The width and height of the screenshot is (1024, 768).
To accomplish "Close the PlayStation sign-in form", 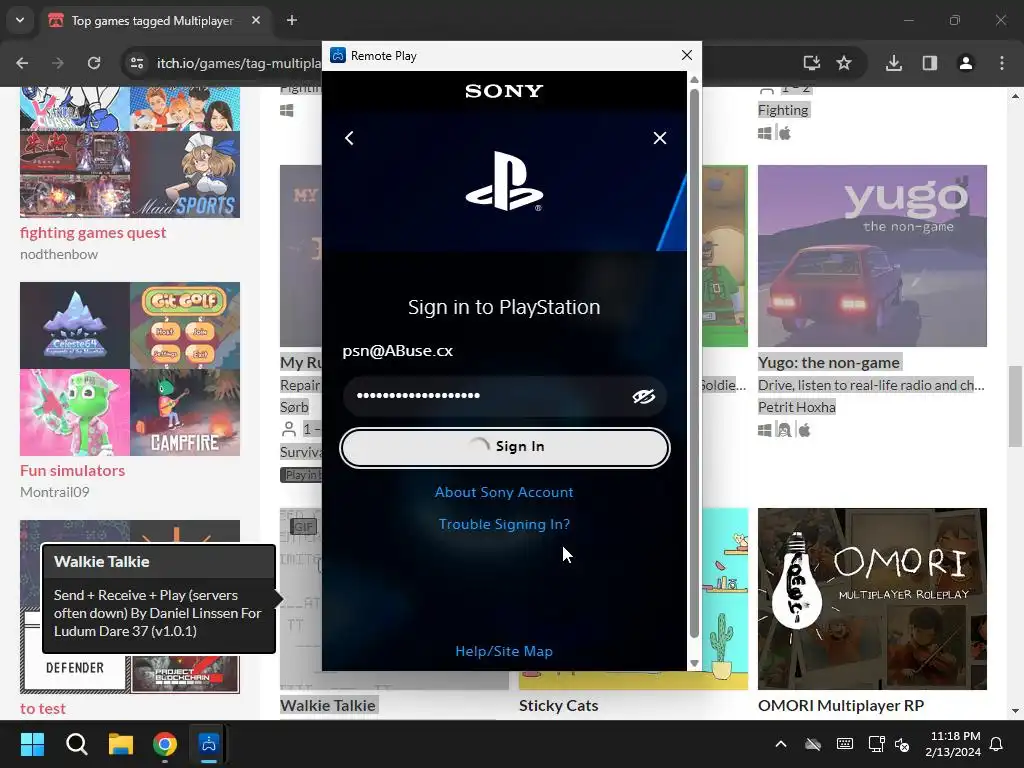I will tap(660, 138).
